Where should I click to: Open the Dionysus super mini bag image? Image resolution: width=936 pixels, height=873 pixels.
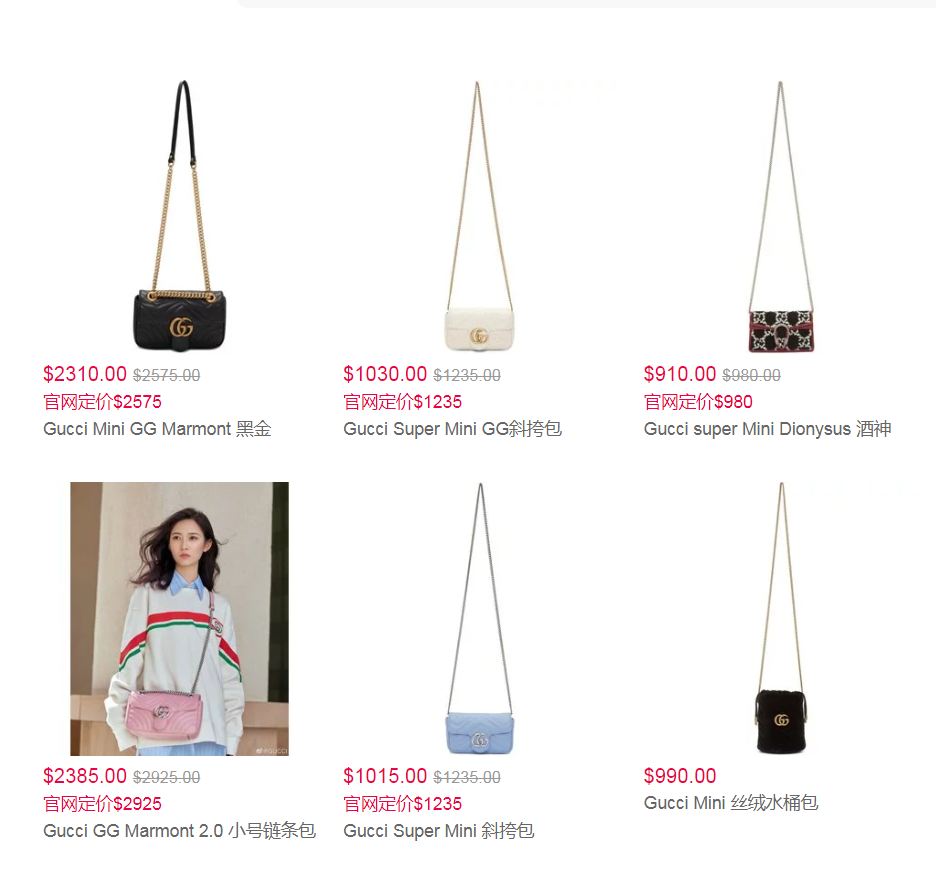click(x=781, y=216)
